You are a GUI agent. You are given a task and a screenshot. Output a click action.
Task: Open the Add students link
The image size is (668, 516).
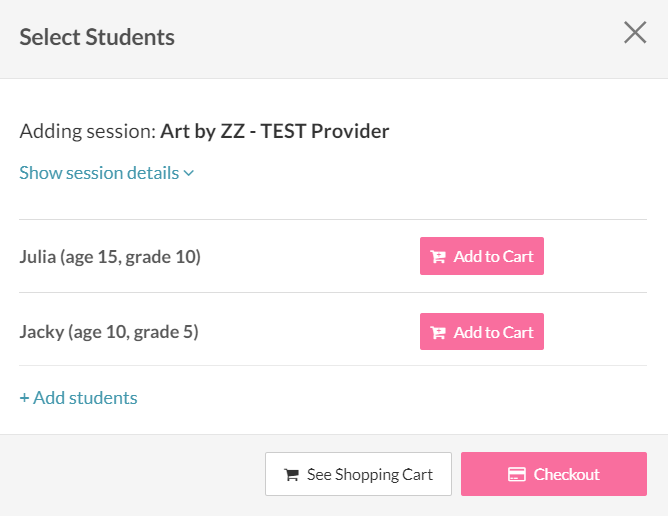coord(78,398)
